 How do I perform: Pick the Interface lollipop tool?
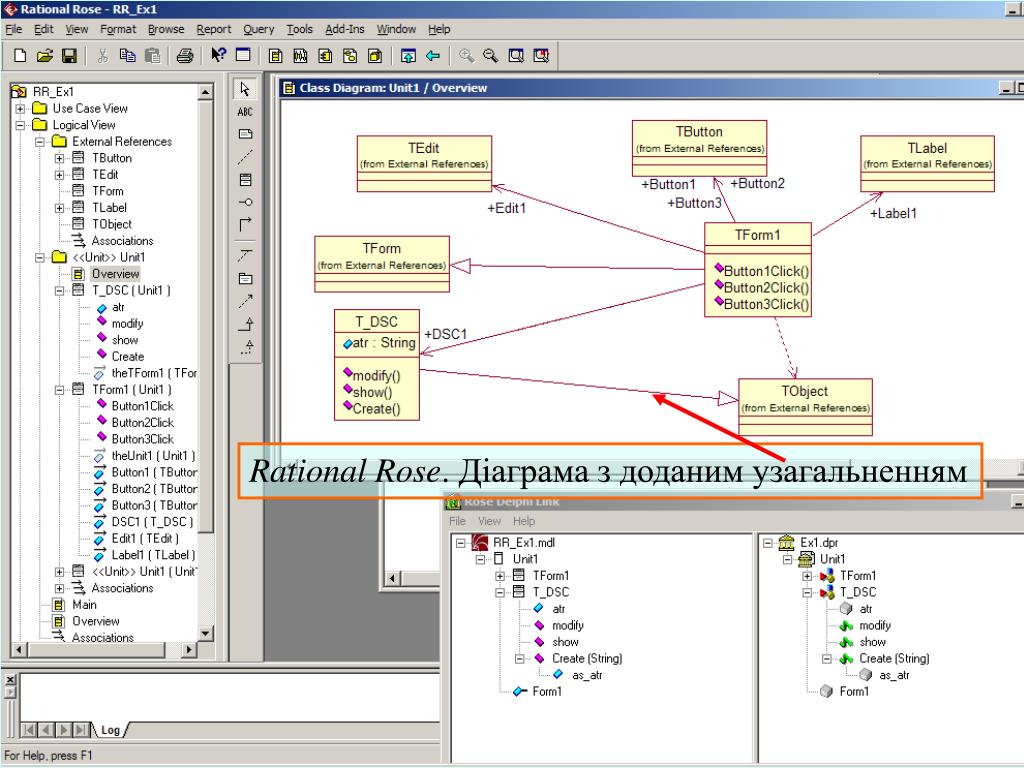pyautogui.click(x=245, y=202)
